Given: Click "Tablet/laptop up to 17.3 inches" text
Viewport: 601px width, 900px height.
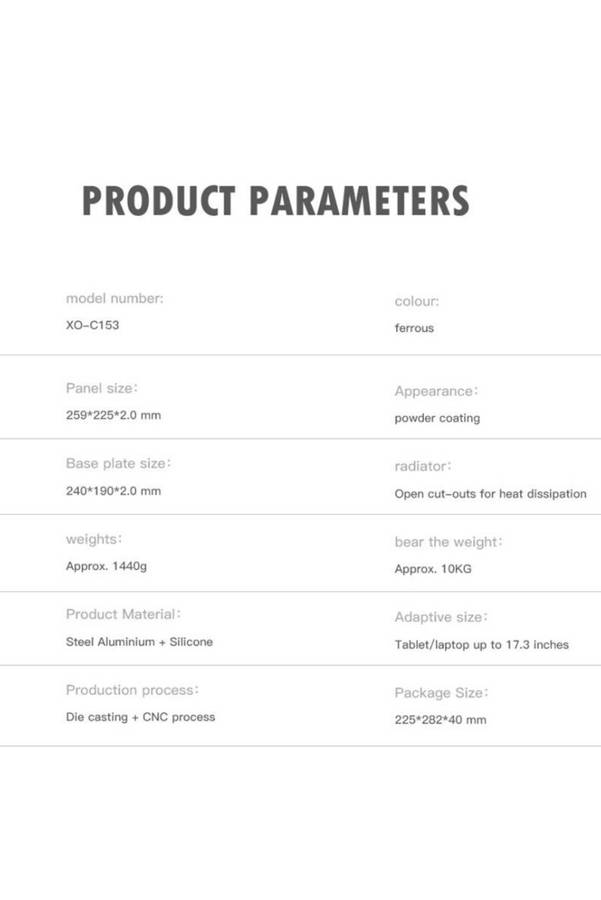Looking at the screenshot, I should coord(481,645).
